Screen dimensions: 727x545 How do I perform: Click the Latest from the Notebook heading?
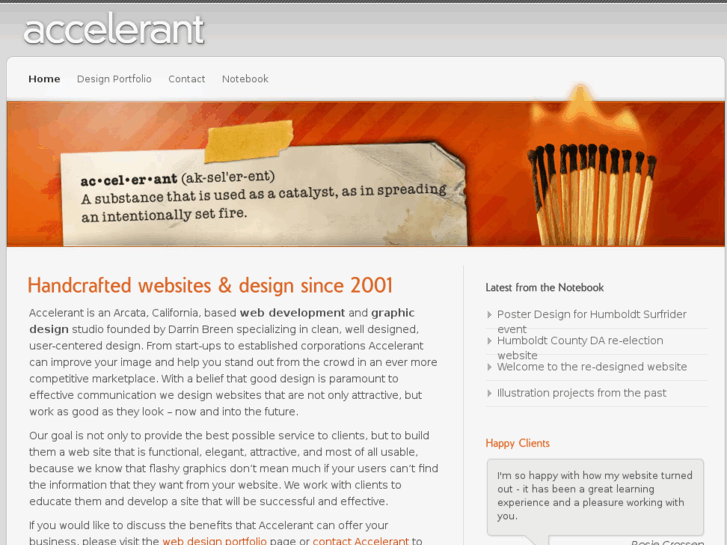click(544, 288)
